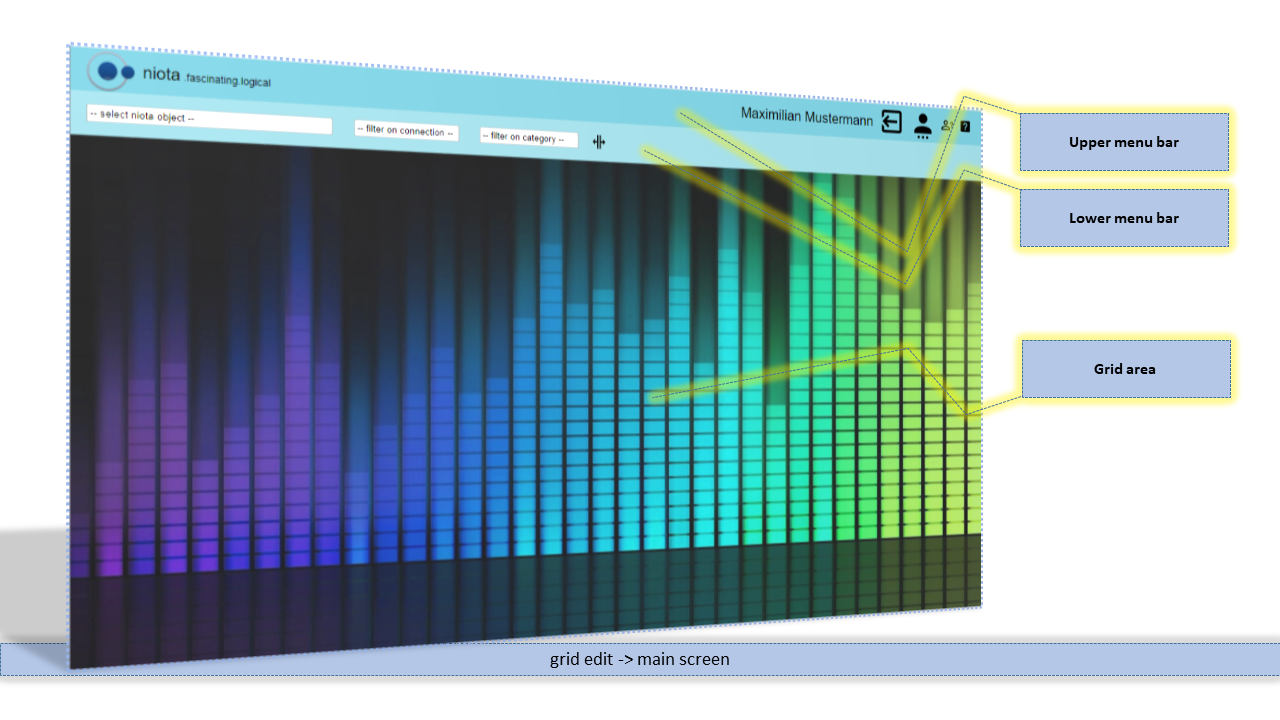This screenshot has height=720, width=1280.
Task: Expand the 'filter on category' dropdown
Action: click(528, 137)
